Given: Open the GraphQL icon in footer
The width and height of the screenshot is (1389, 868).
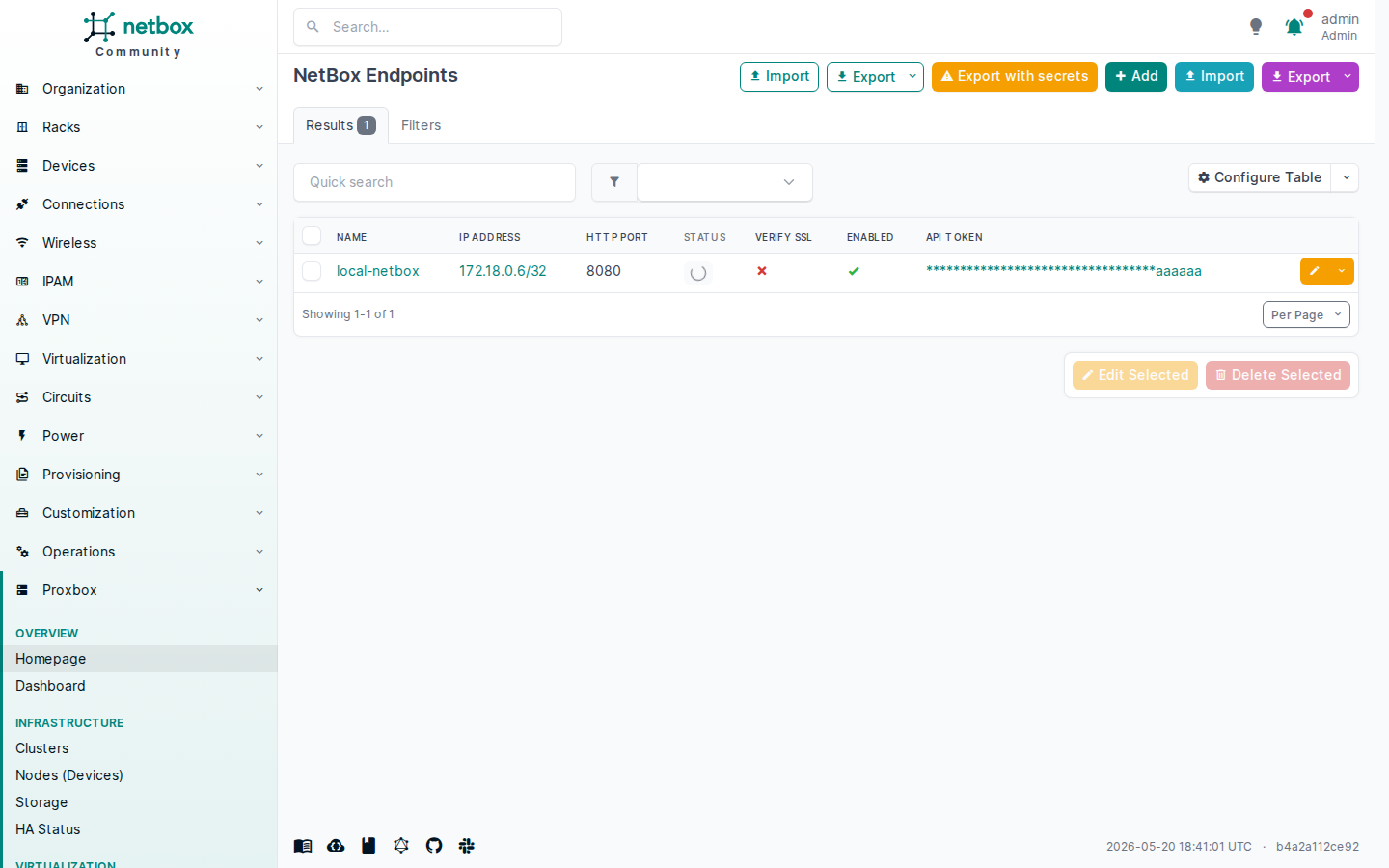Looking at the screenshot, I should click(x=401, y=846).
